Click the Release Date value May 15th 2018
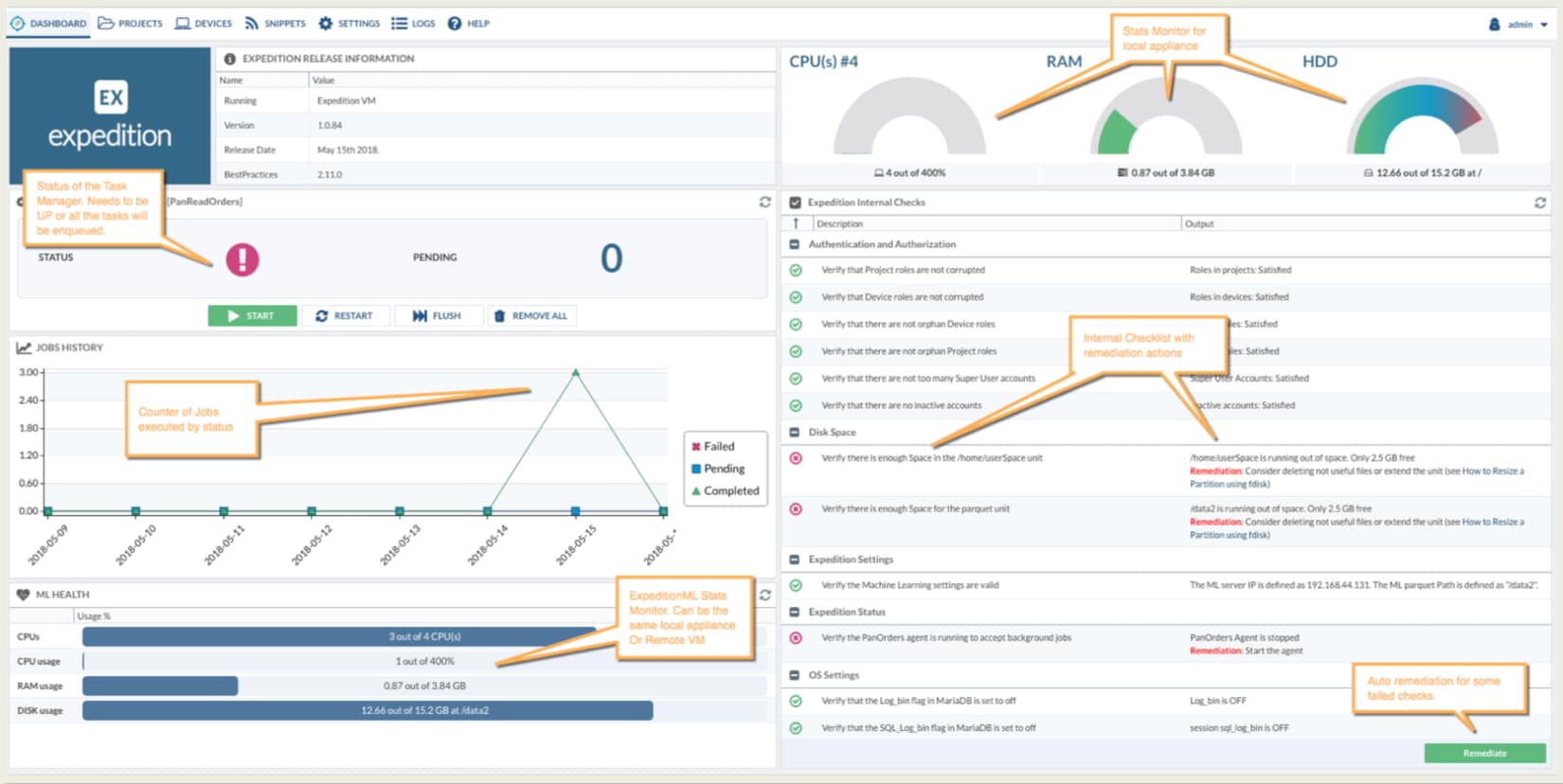The height and width of the screenshot is (784, 1563). 348,150
